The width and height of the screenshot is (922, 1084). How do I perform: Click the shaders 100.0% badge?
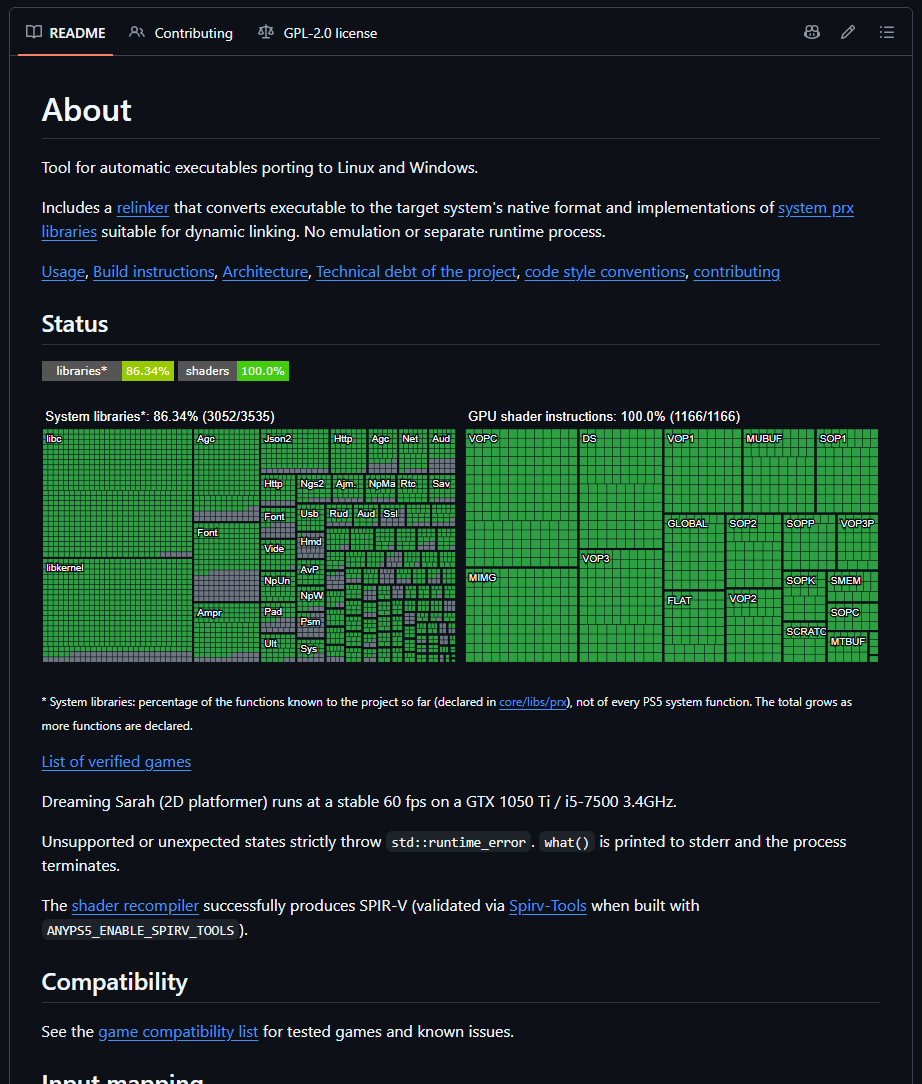click(x=234, y=371)
